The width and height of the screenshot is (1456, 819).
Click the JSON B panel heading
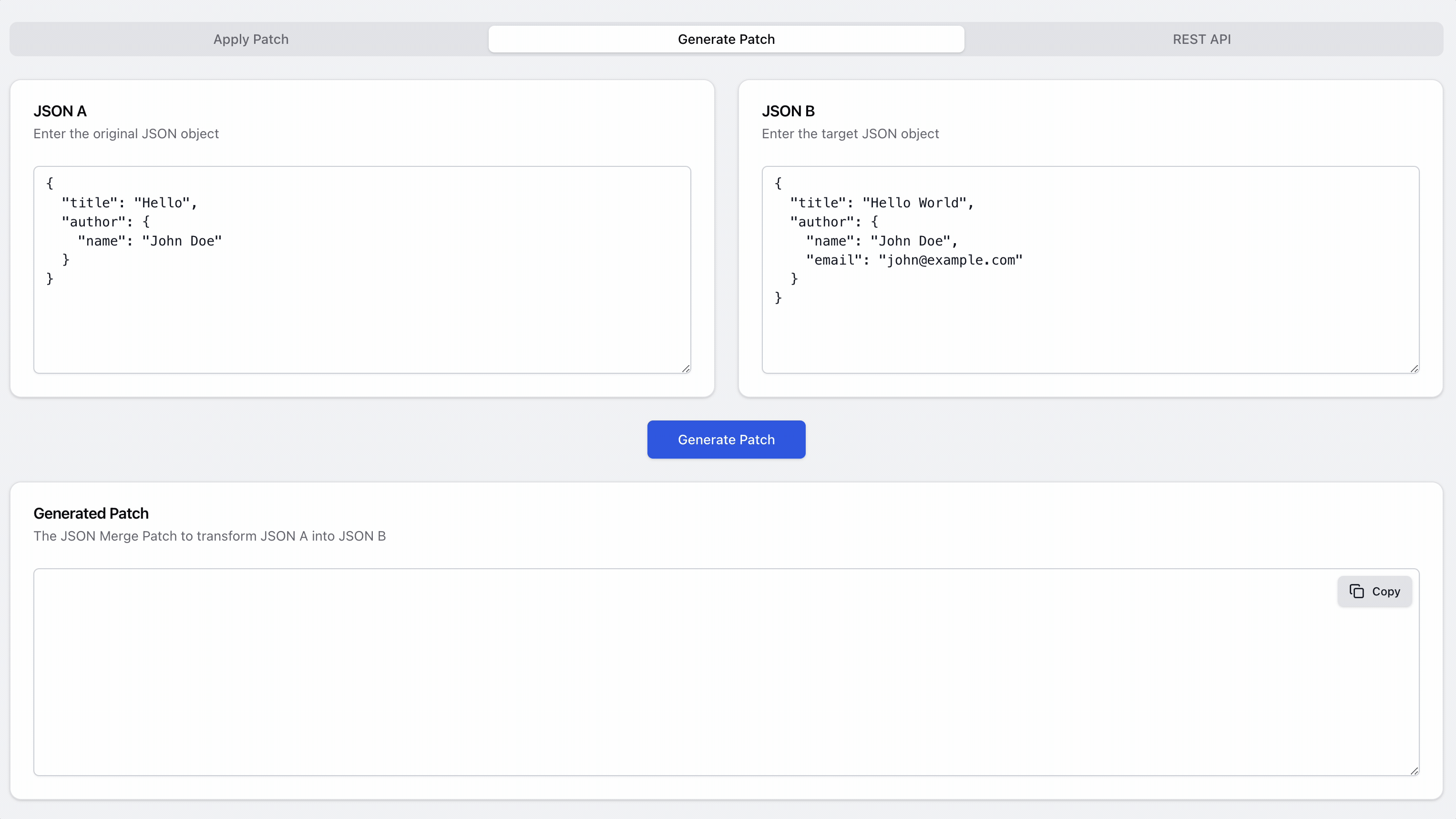(788, 111)
